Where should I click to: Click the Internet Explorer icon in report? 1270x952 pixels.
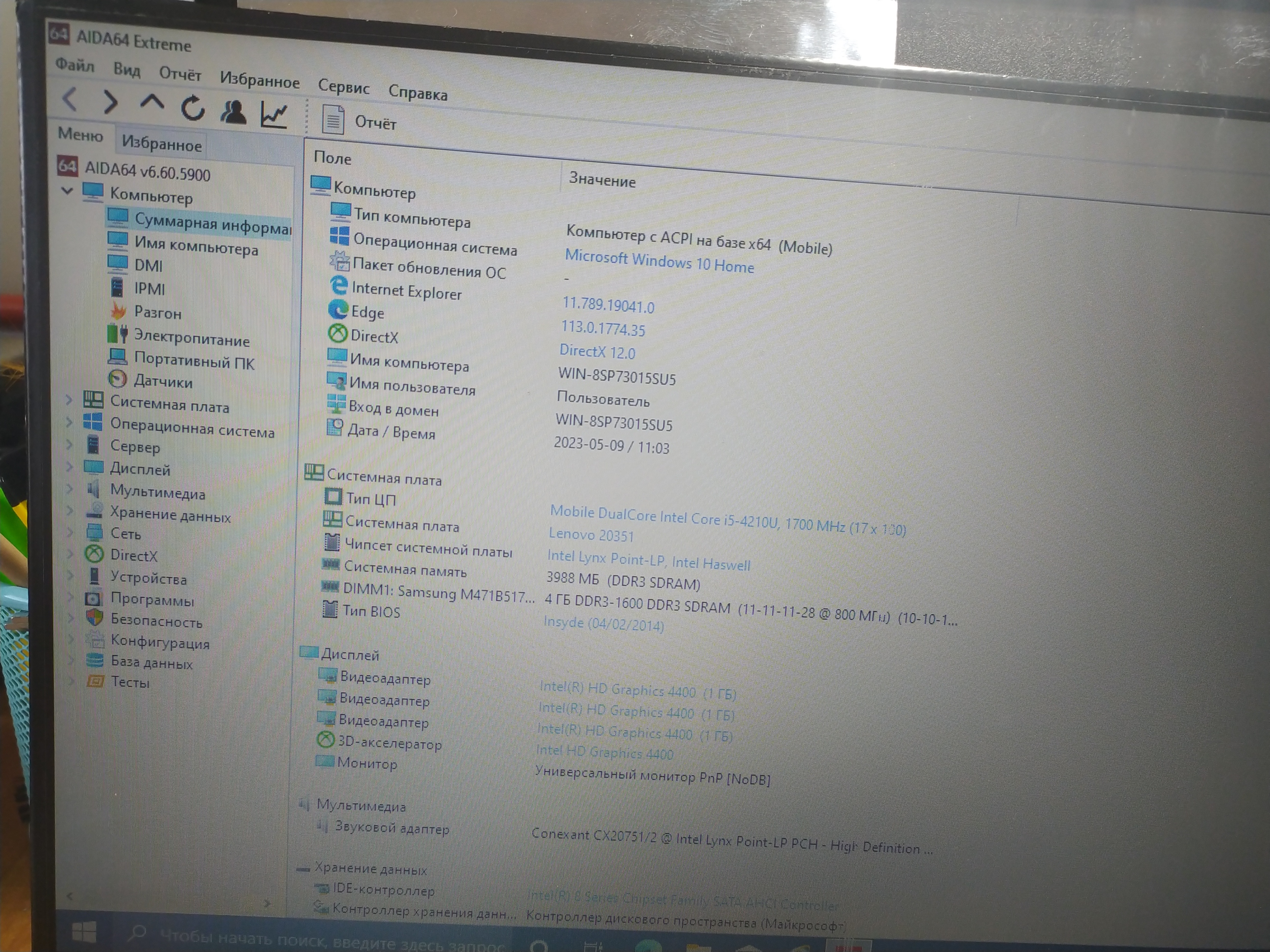click(x=339, y=285)
